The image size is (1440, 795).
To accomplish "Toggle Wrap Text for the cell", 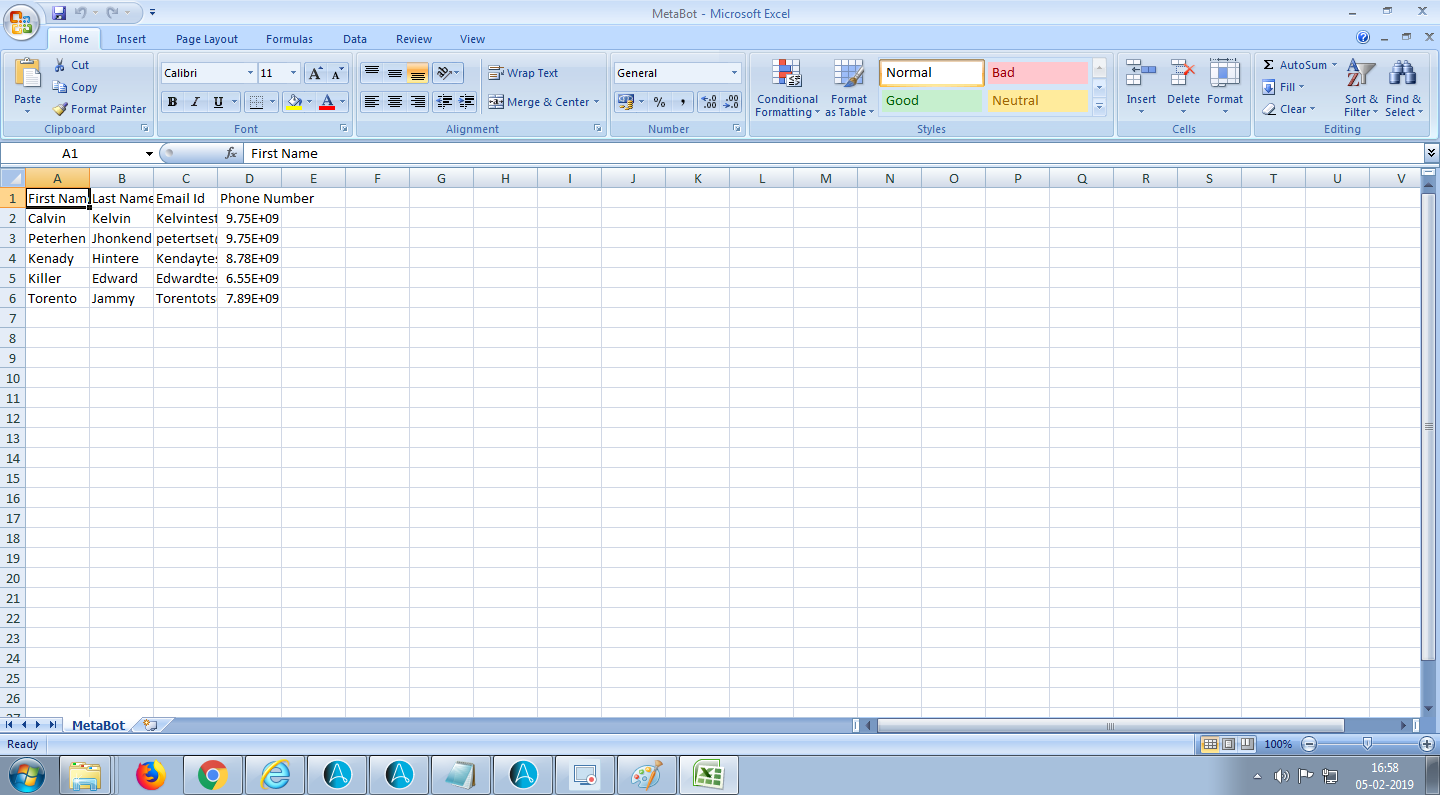I will pos(523,73).
